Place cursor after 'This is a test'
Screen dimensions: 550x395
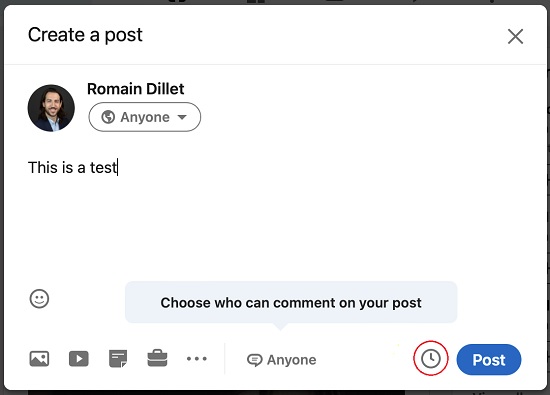coord(118,167)
